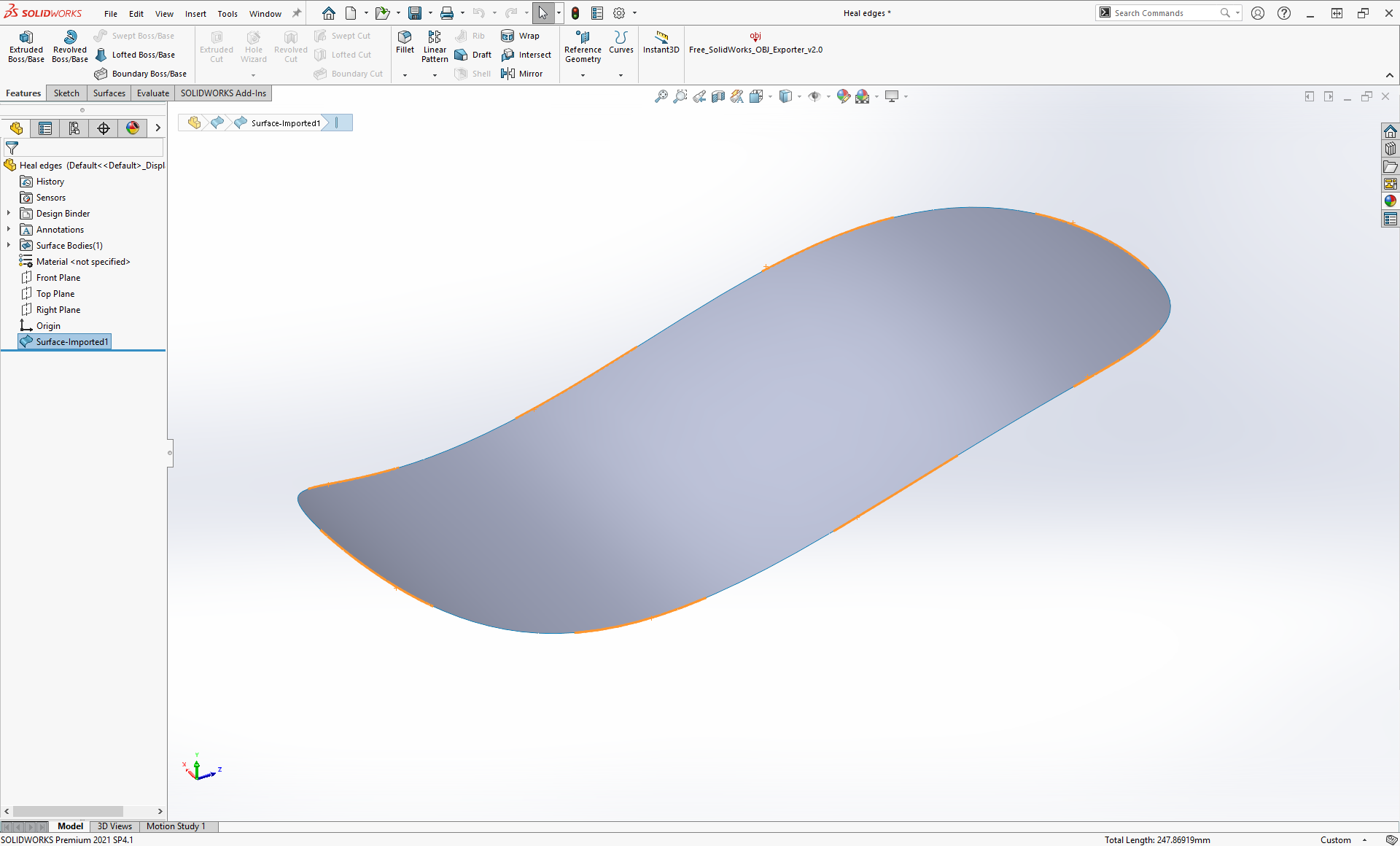Toggle the rebuild traffic light icon
Viewport: 1400px width, 846px height.
575,13
